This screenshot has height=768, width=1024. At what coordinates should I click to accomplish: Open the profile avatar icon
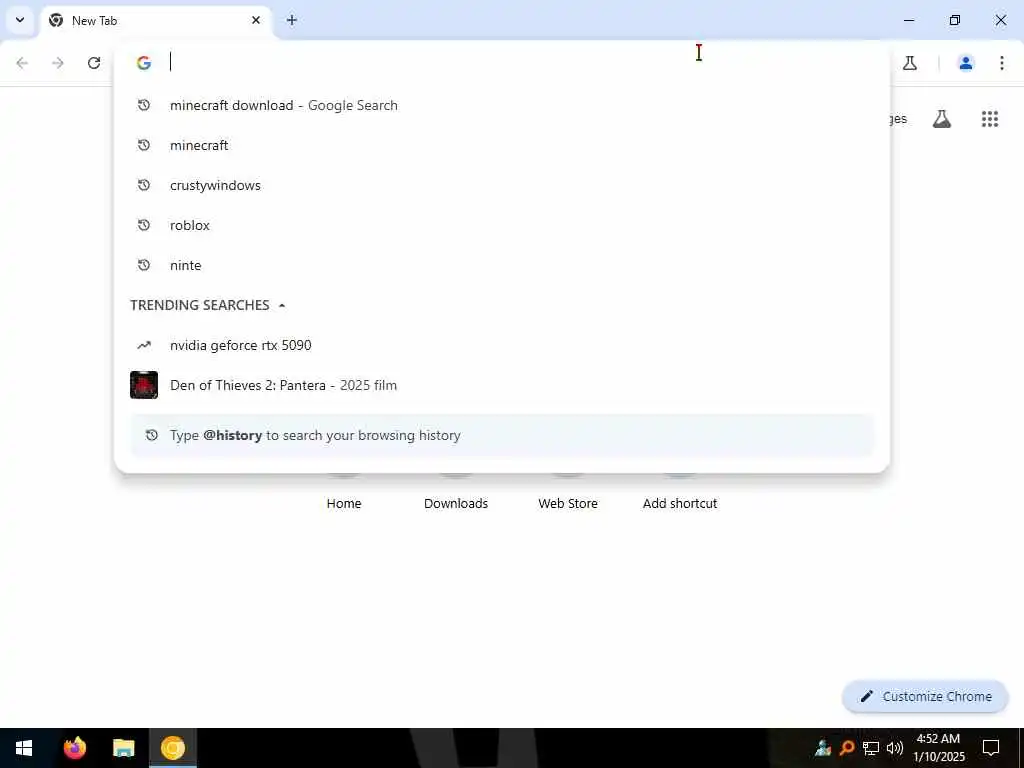pos(966,63)
